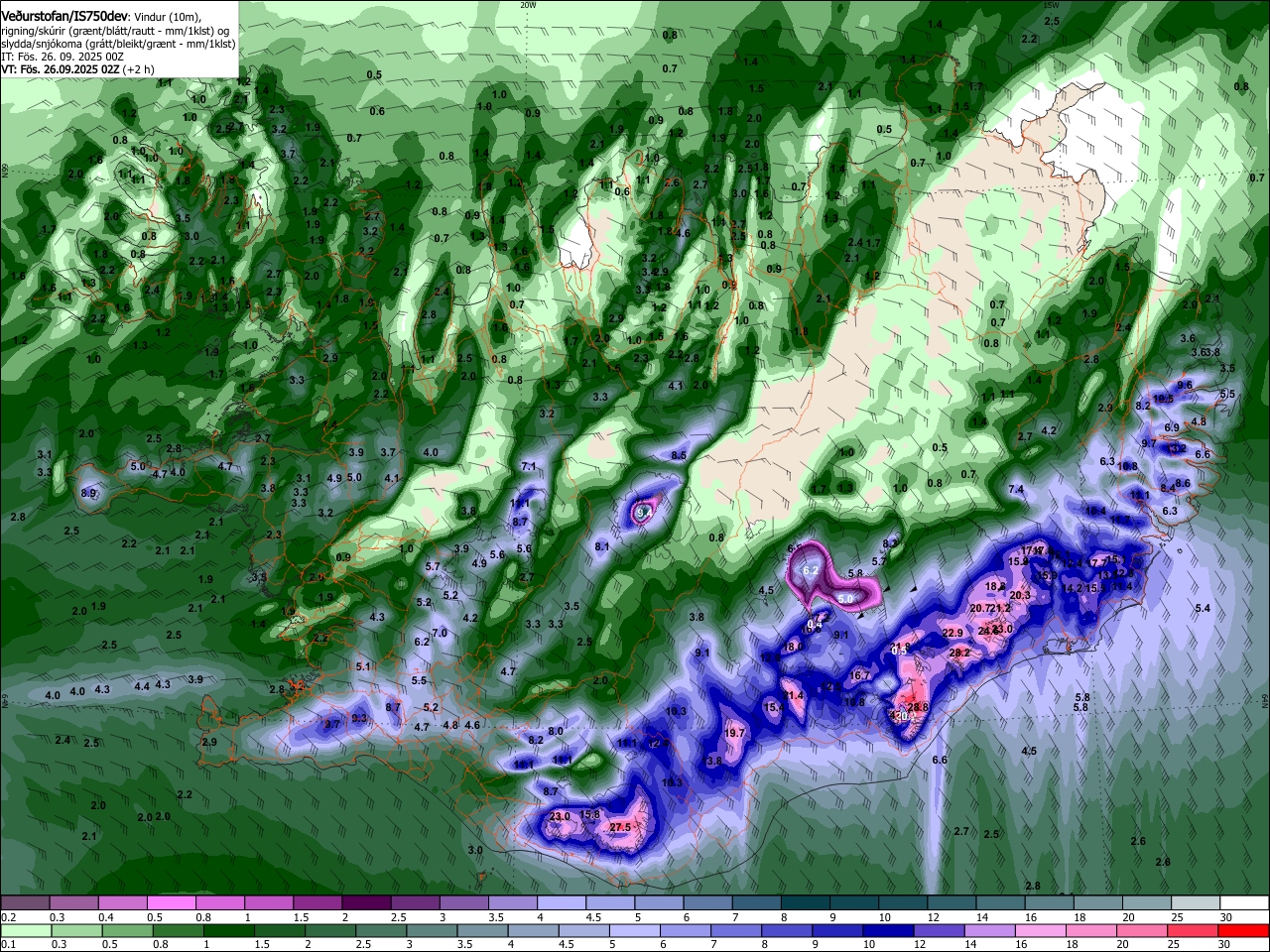The width and height of the screenshot is (1270, 952).
Task: Click the 27.5 rainfall value on the south coast
Action: click(620, 827)
